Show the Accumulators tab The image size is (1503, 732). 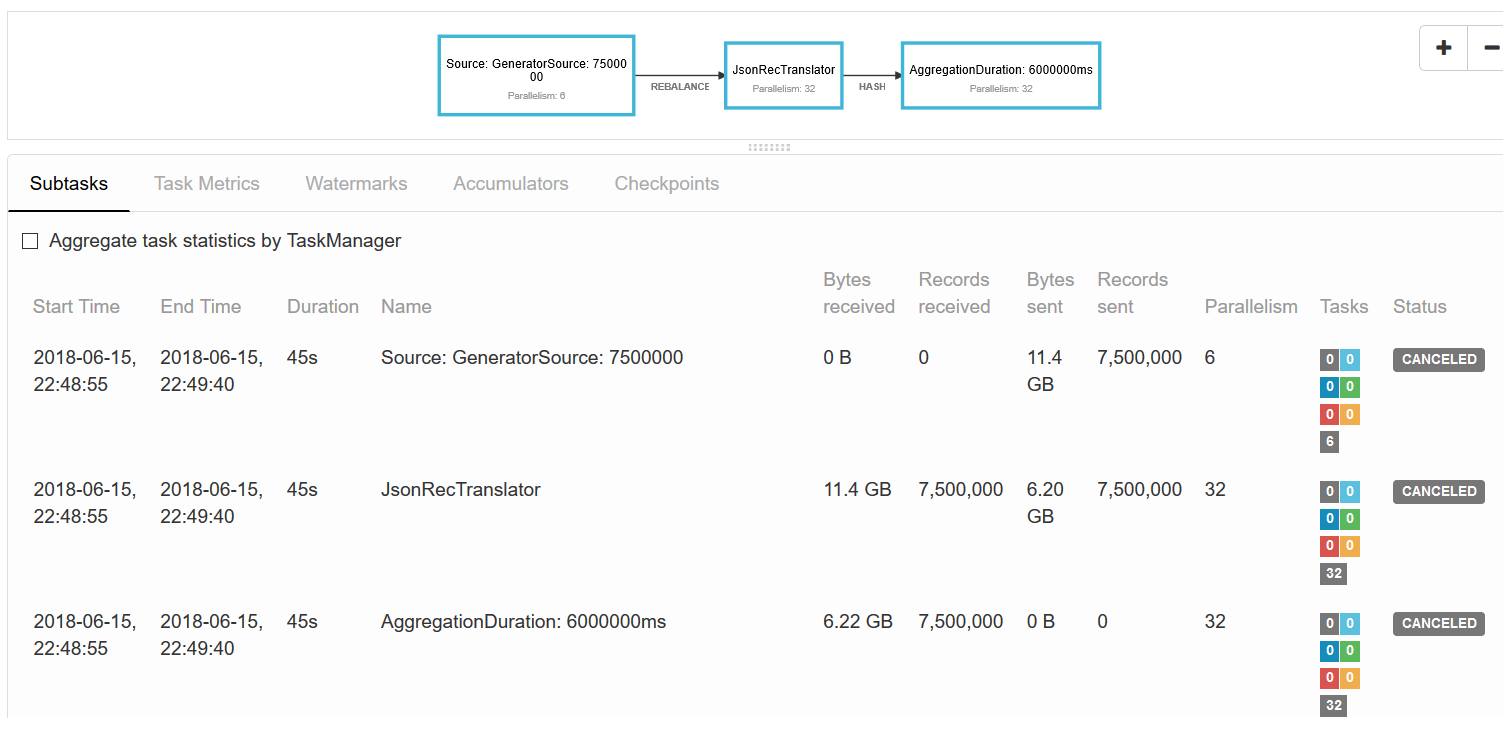(510, 184)
